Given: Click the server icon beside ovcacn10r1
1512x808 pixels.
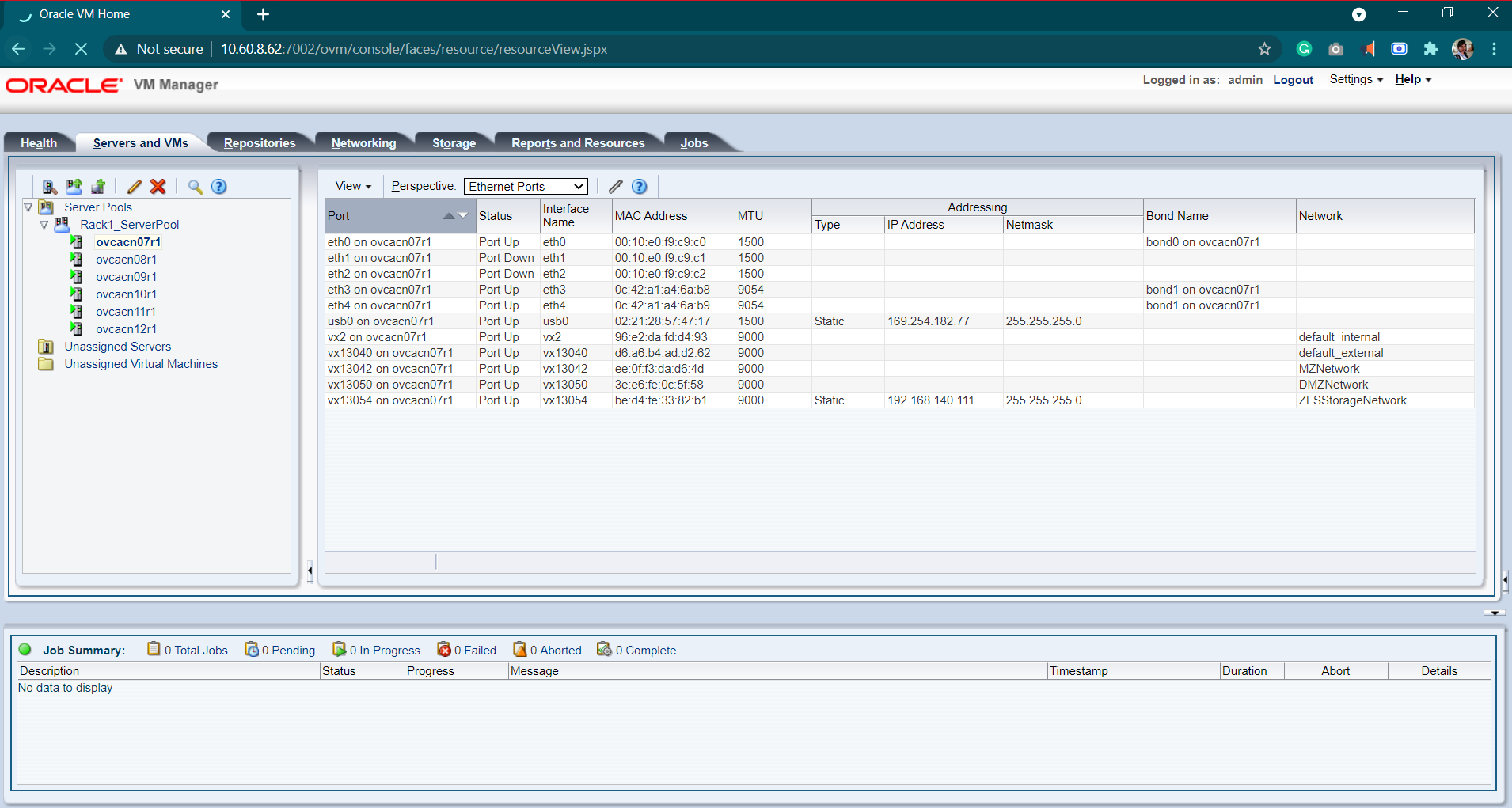Looking at the screenshot, I should point(77,294).
